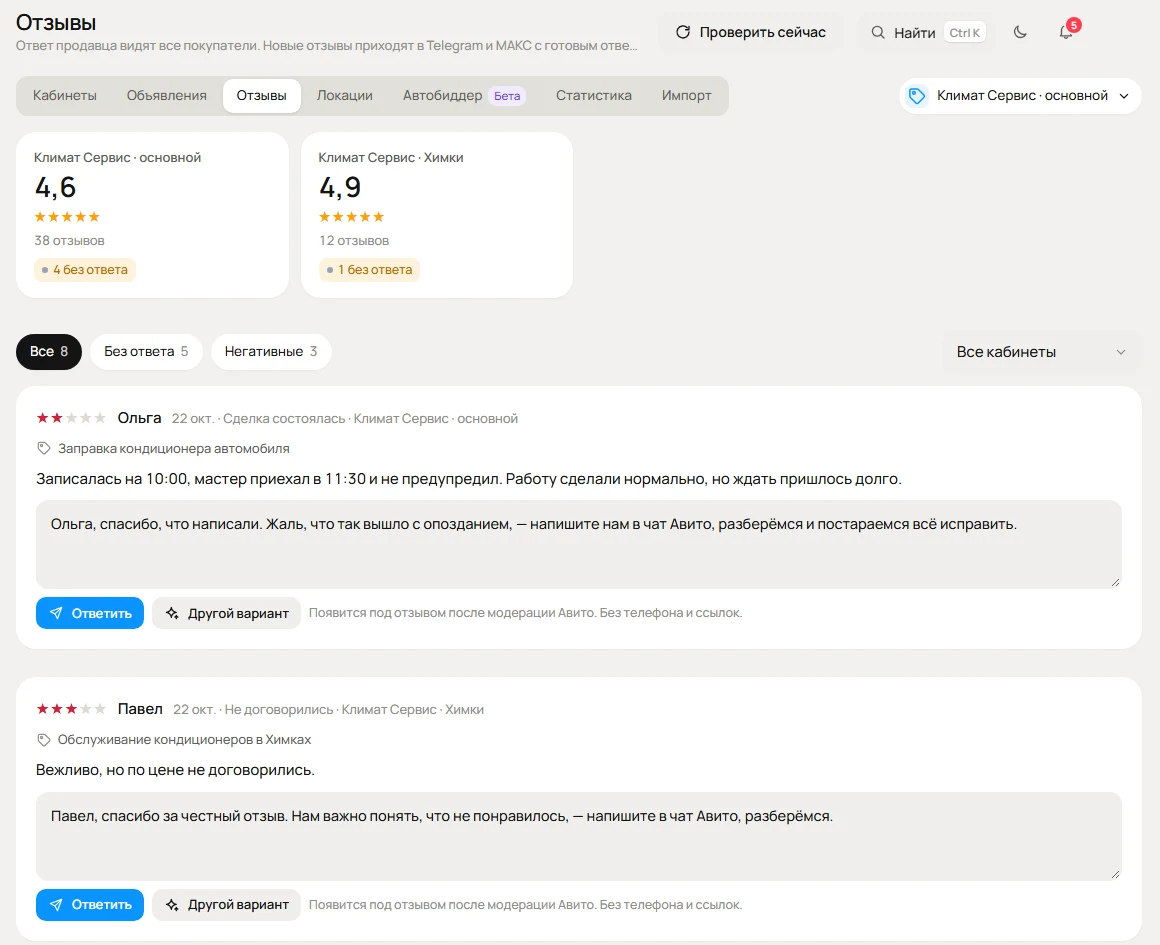1160x945 pixels.
Task: Click the listing Заправка кондиционера автомобиля
Action: 174,448
